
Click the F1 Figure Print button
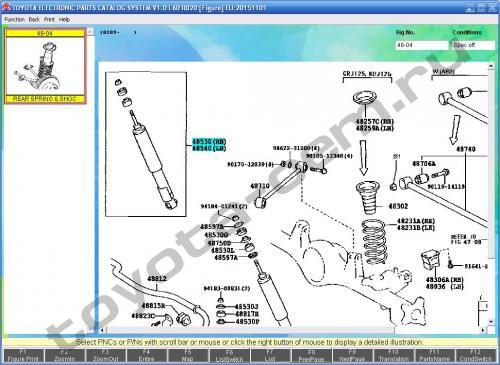(x=23, y=356)
